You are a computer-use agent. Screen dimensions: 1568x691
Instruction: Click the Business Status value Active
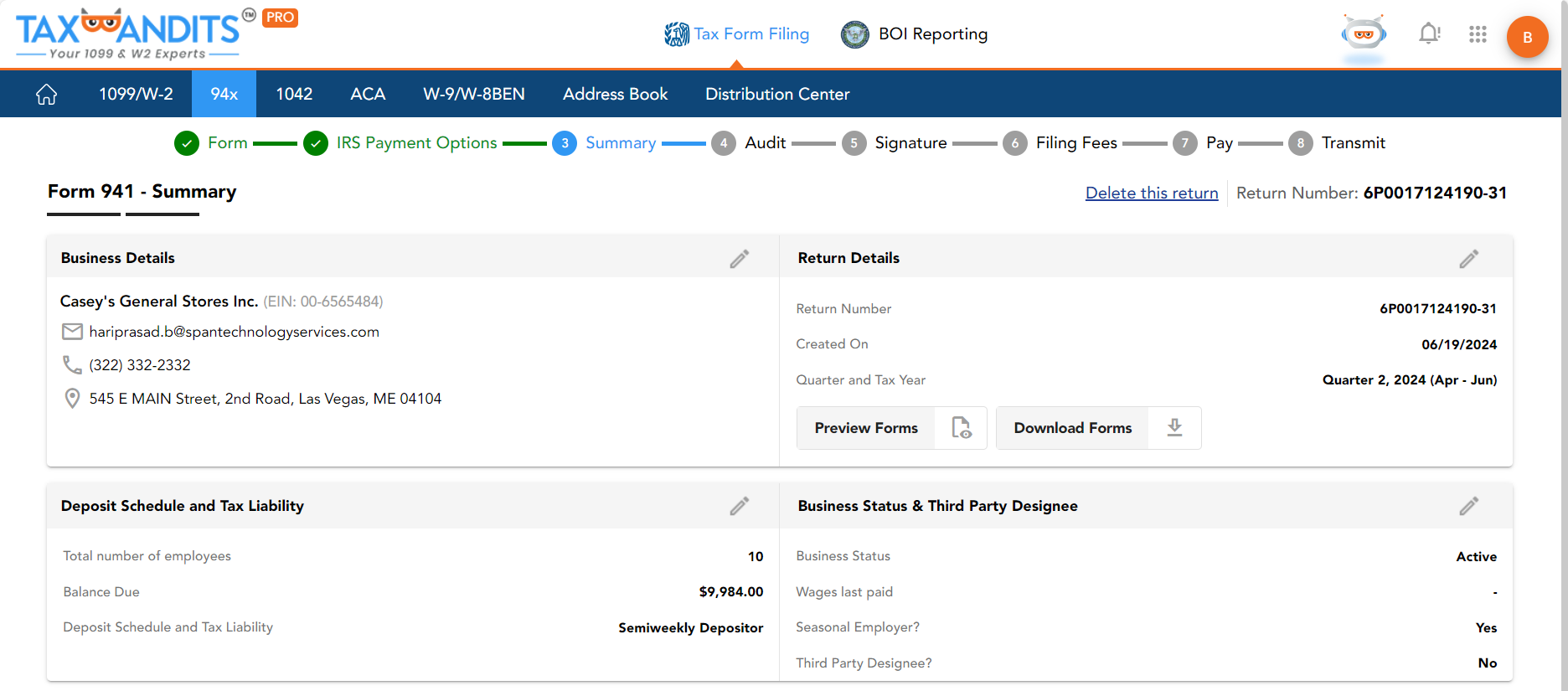click(1476, 556)
